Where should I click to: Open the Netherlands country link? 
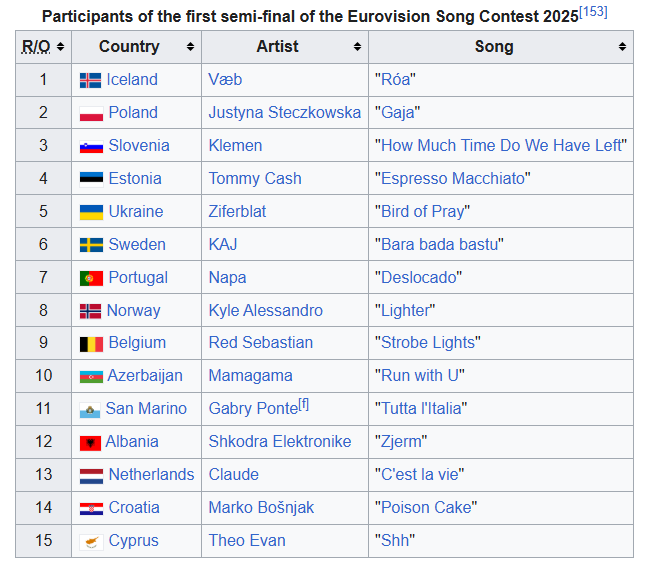tap(151, 475)
